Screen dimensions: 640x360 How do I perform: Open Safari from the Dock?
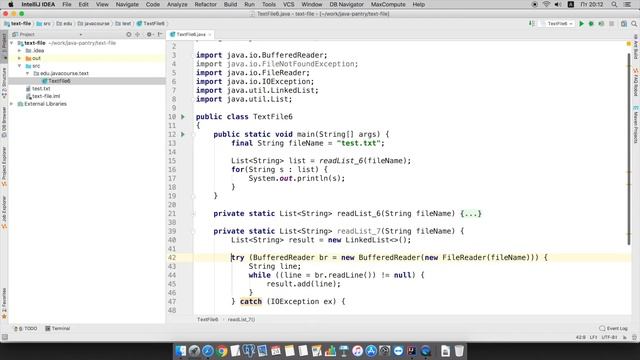coord(208,351)
